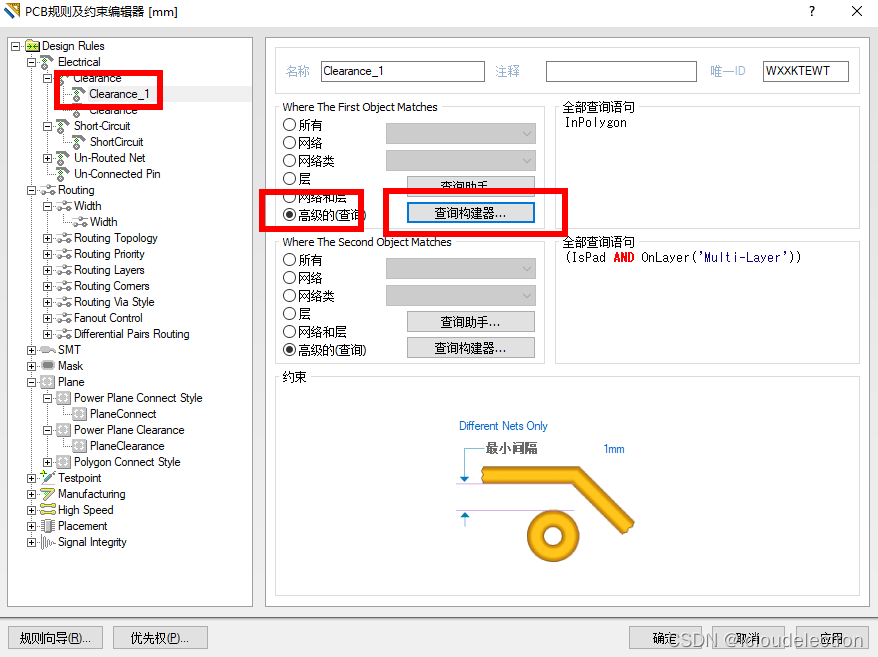Click the PlaneConnect rule icon
878x657 pixels.
coord(80,414)
